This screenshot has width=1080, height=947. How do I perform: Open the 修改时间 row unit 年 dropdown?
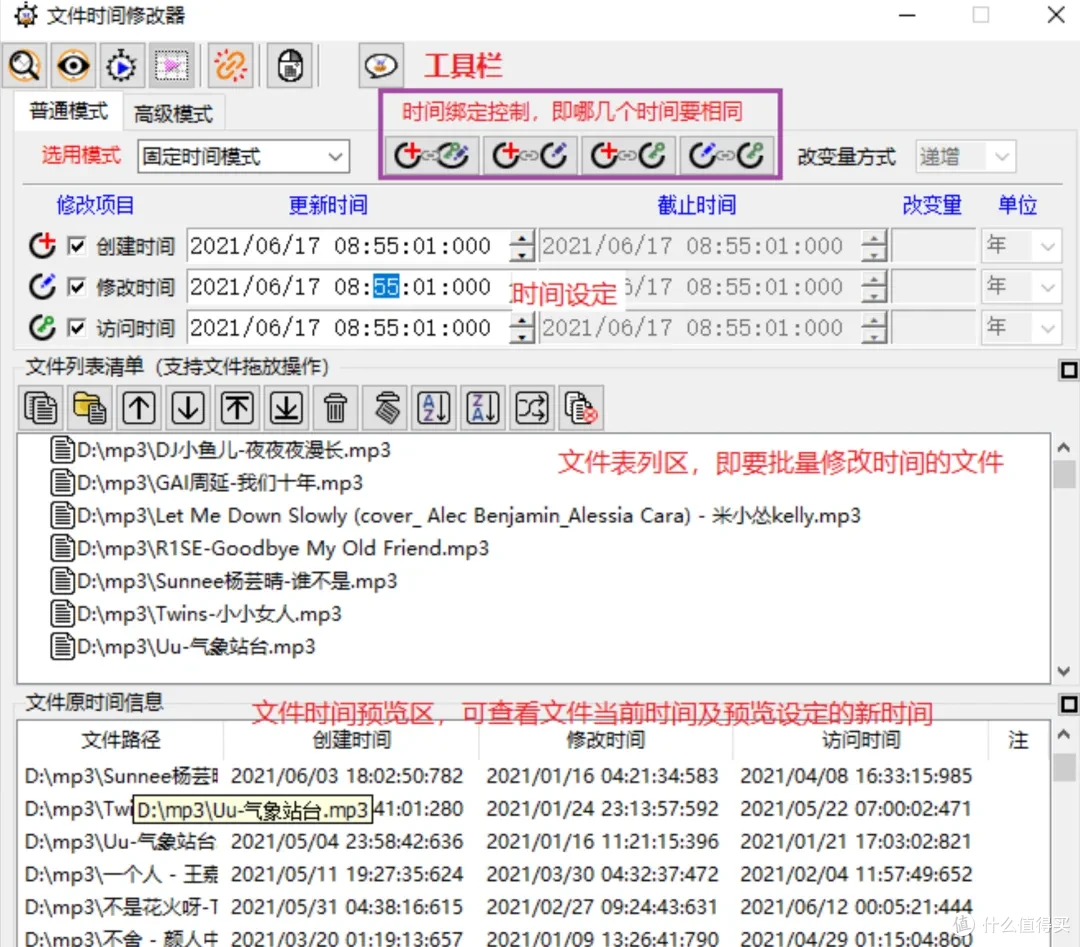click(1021, 287)
